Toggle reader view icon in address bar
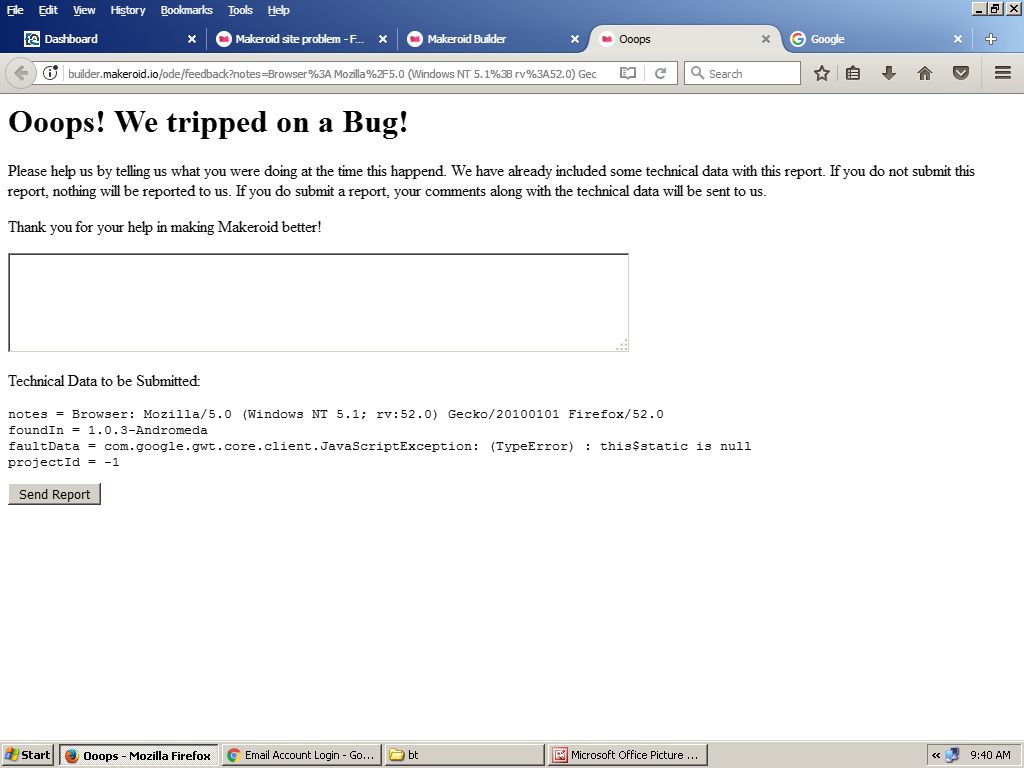The width and height of the screenshot is (1024, 768). coord(628,73)
